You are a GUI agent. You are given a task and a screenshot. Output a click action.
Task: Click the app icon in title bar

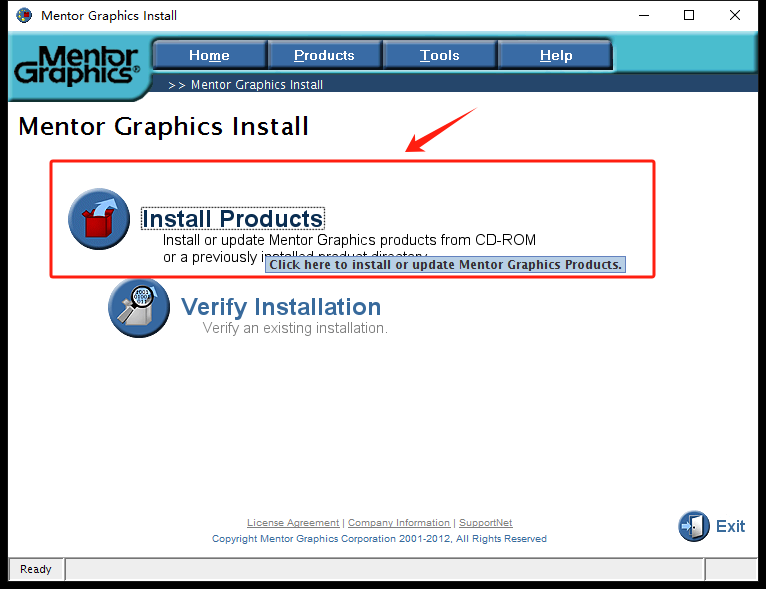(24, 16)
